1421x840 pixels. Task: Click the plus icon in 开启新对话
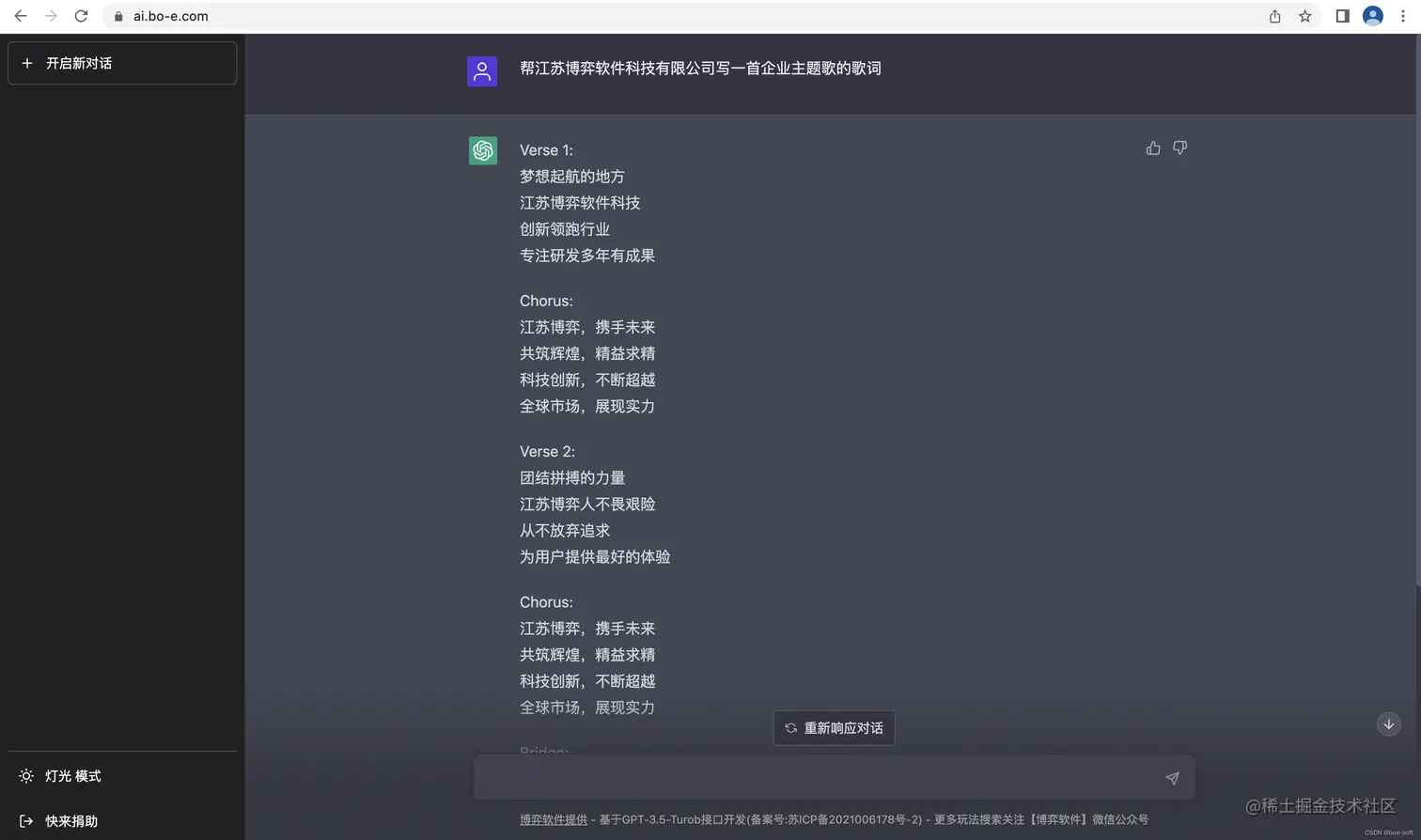[27, 63]
